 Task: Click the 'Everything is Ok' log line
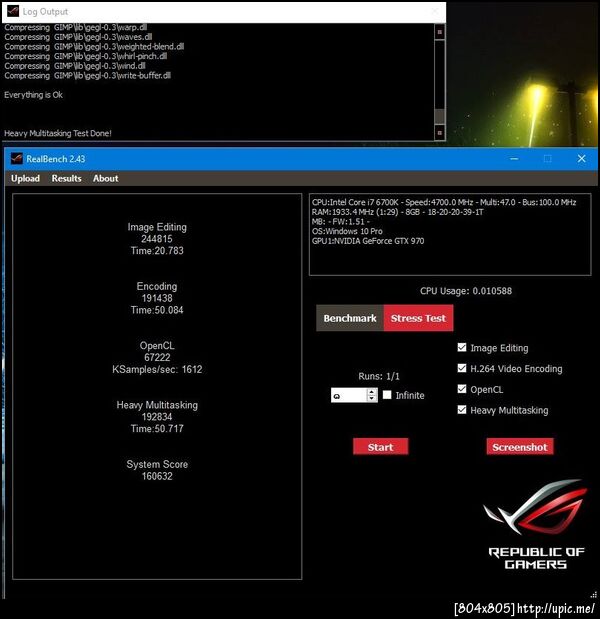tap(34, 95)
